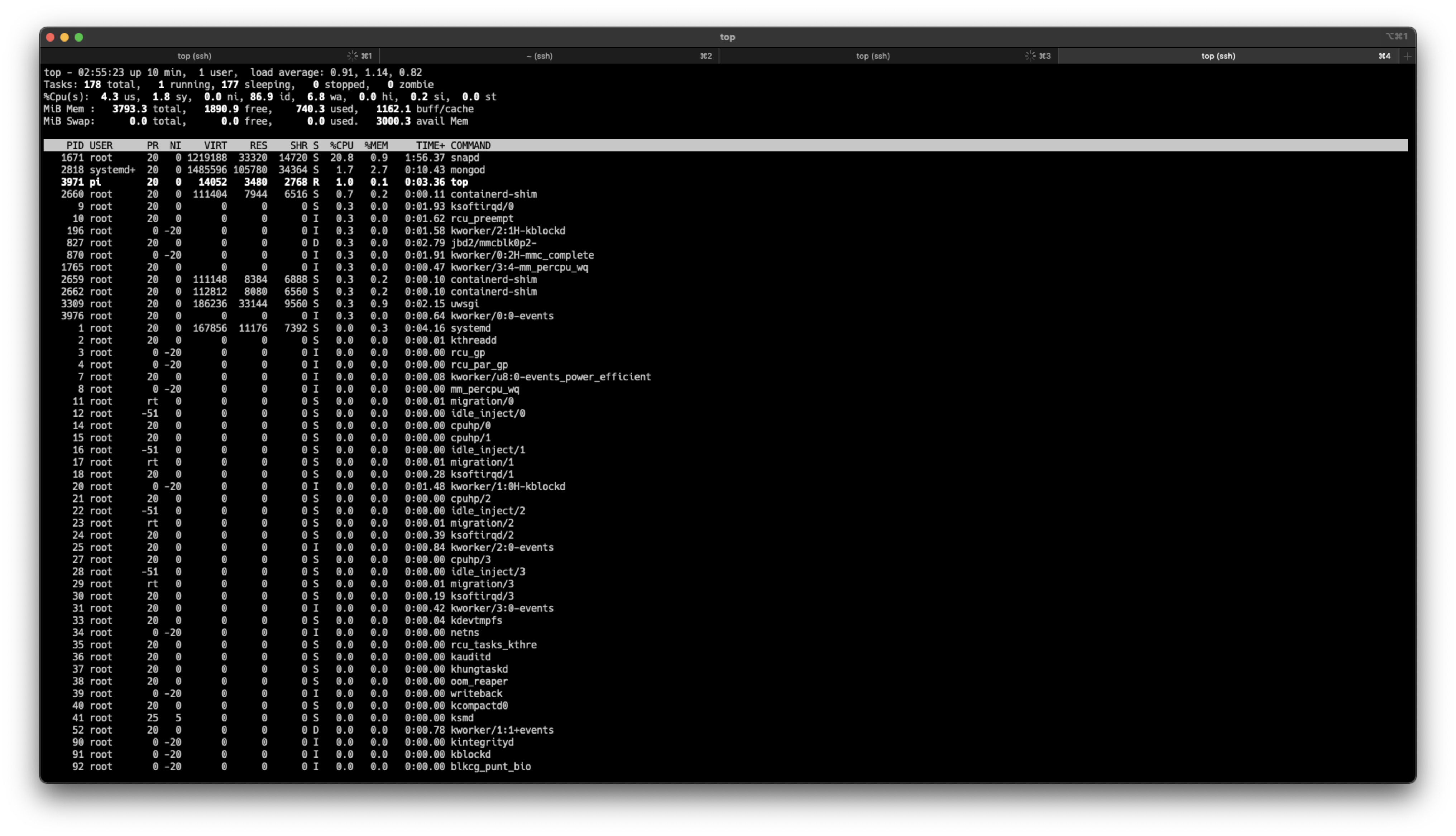Click the bold top process row

click(x=726, y=182)
